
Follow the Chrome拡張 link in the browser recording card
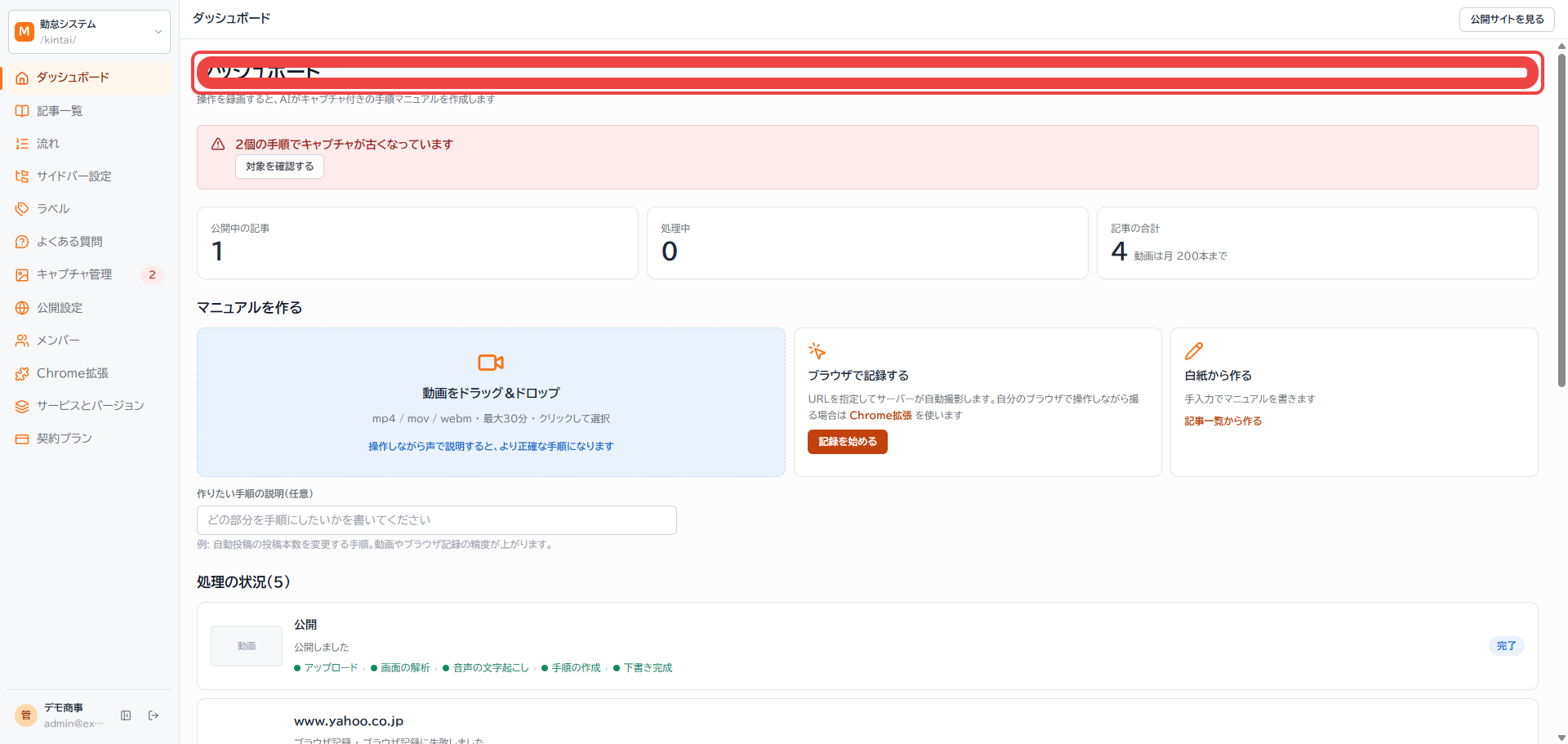click(x=880, y=416)
